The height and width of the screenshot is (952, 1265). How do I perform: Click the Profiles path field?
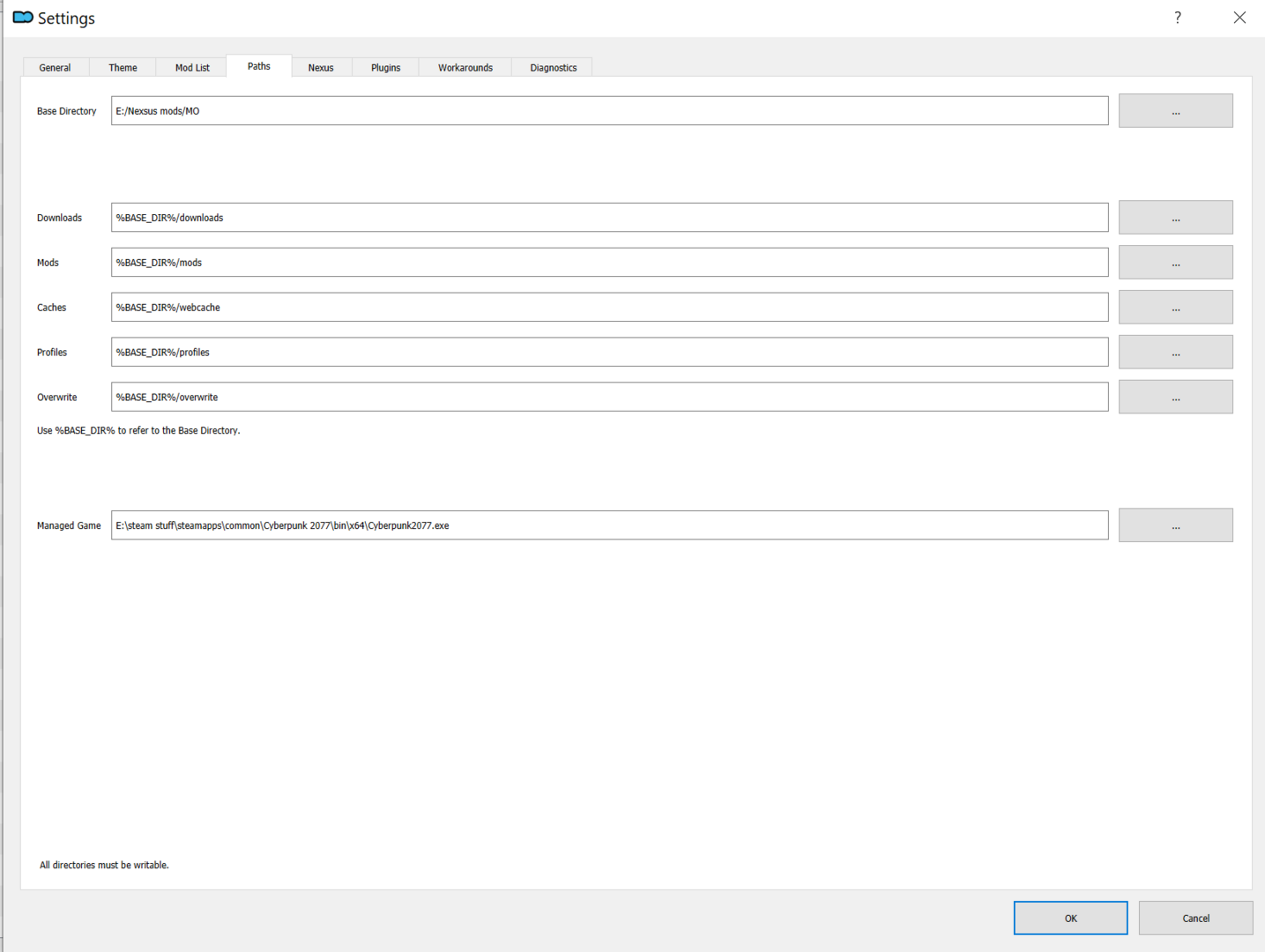pos(609,353)
